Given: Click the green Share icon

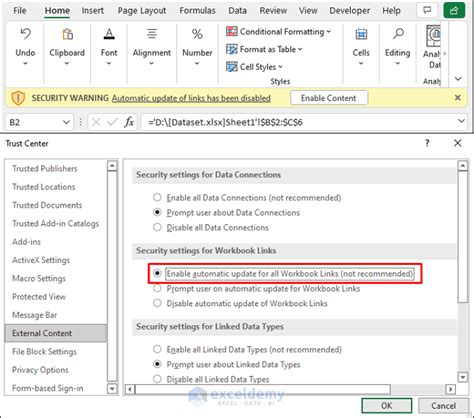Looking at the screenshot, I should tap(454, 10).
